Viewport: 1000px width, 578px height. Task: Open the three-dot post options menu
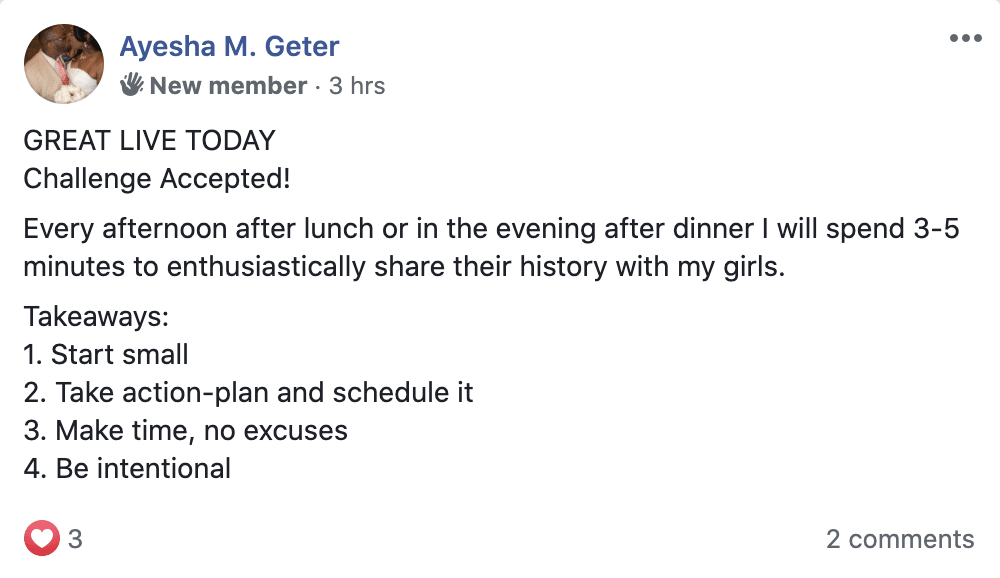[966, 38]
